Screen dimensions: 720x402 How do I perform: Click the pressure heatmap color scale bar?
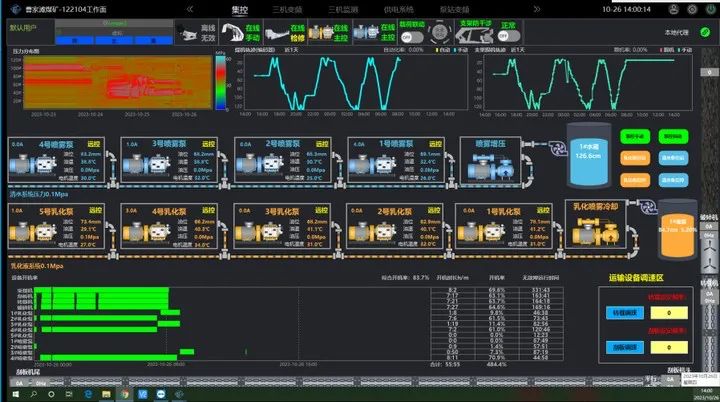220,85
